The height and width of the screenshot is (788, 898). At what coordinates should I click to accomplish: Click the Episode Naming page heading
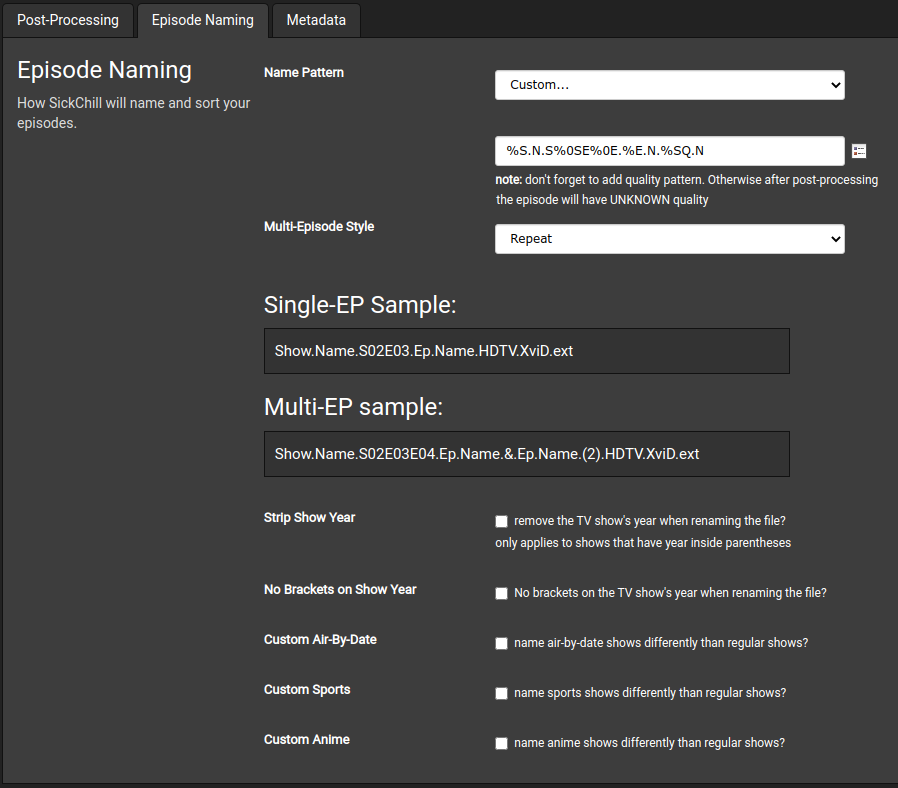(x=104, y=70)
